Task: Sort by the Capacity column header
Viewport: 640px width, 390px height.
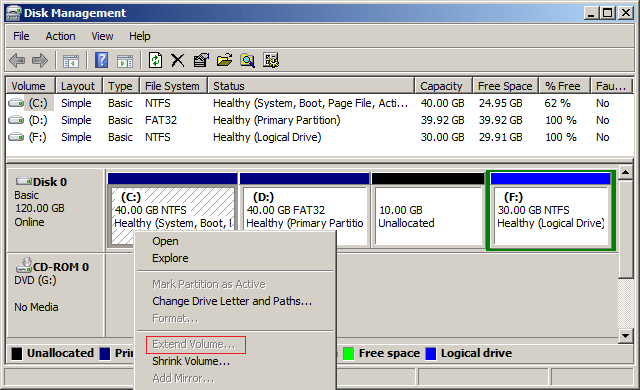Action: 443,86
